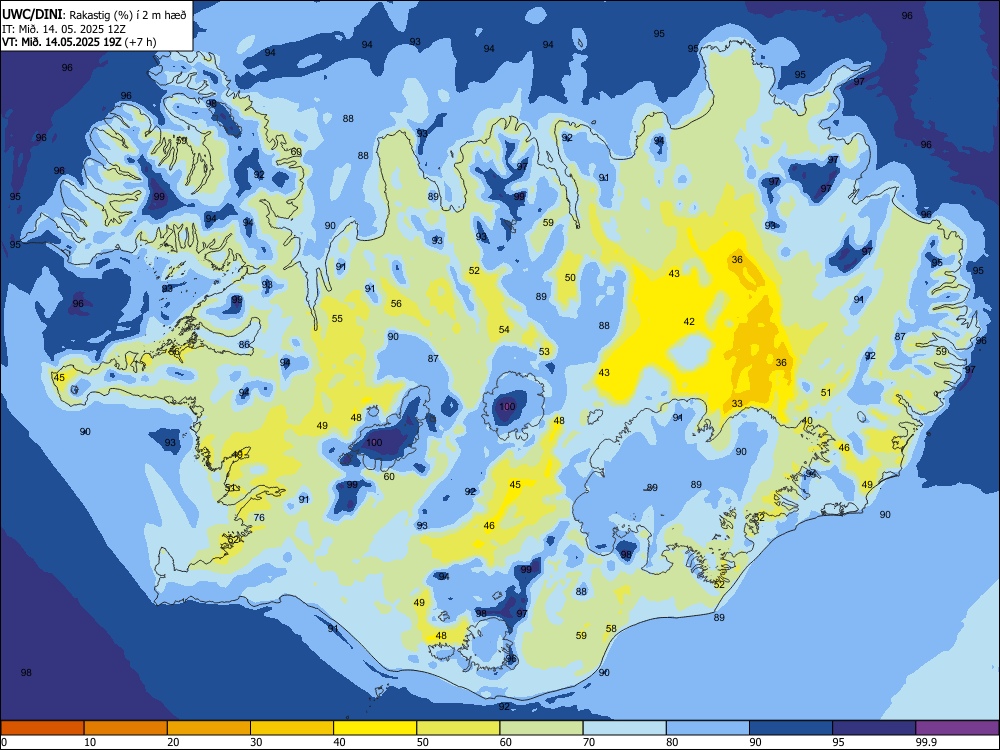This screenshot has height=750, width=1000.
Task: Click the humidity value '86' on the map
Action: coord(244,344)
